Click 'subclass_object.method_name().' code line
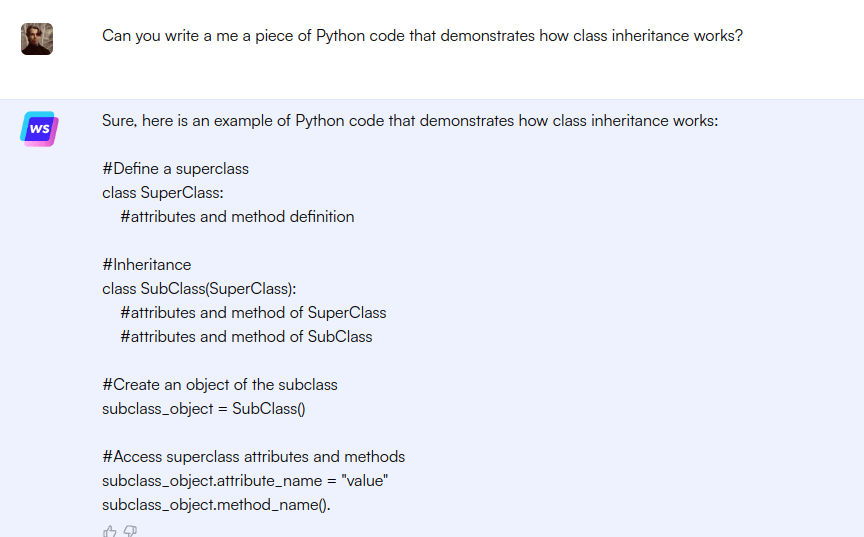The height and width of the screenshot is (537, 864). click(x=216, y=505)
